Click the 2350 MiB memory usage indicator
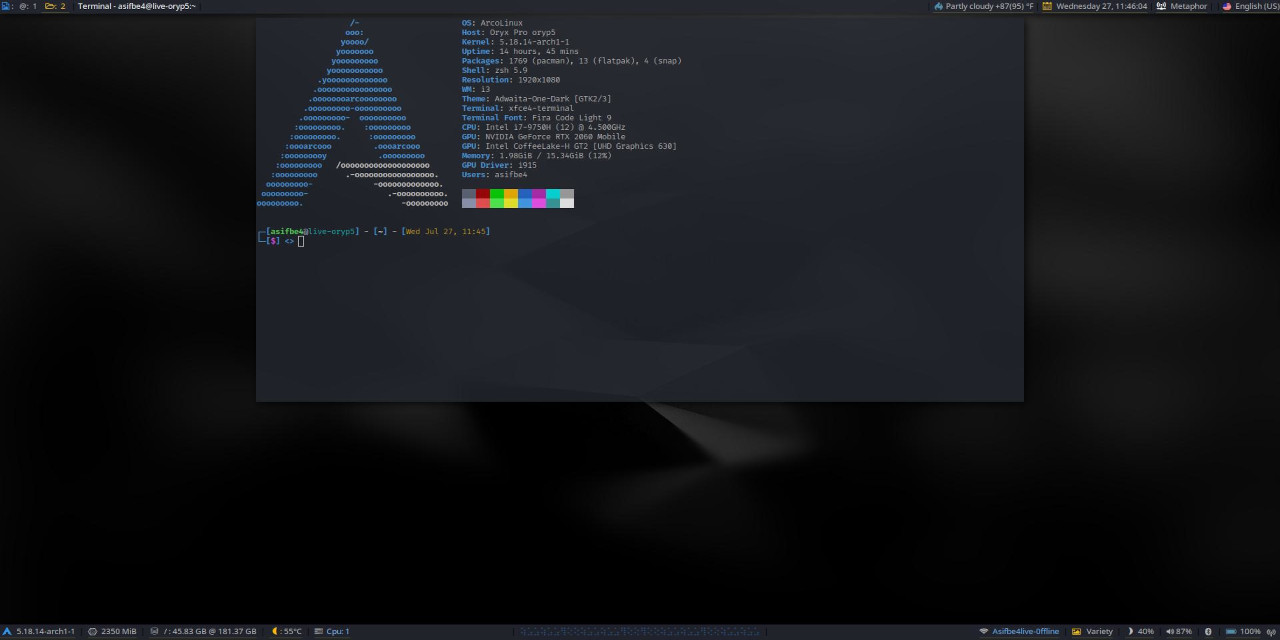 pos(112,632)
